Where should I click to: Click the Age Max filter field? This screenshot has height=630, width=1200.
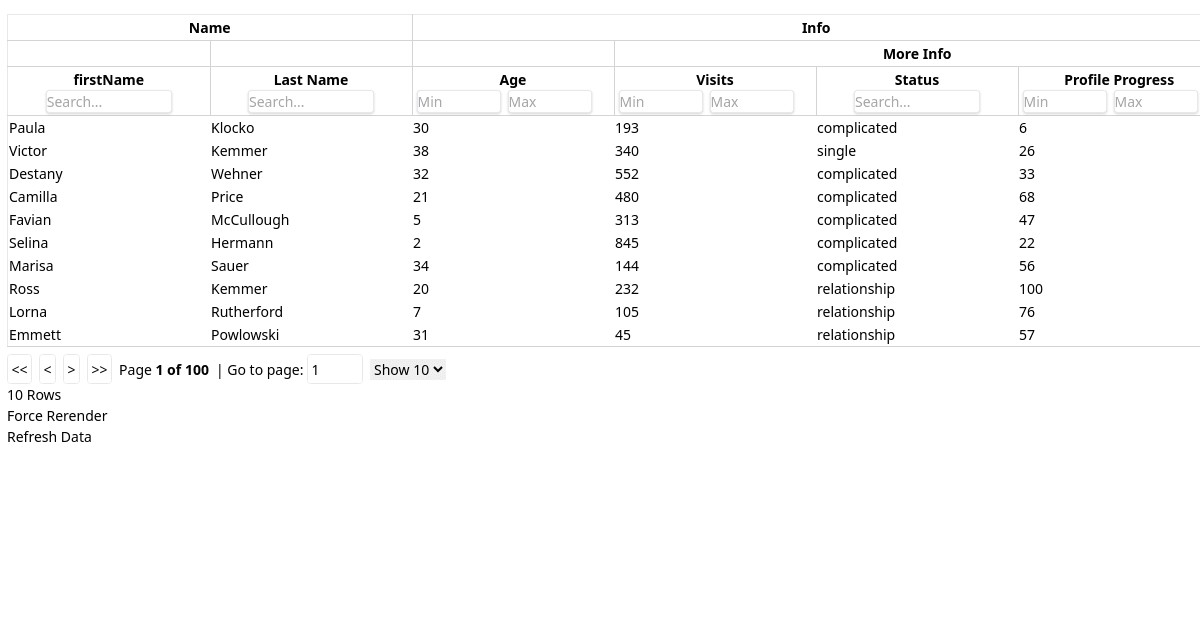[x=549, y=101]
